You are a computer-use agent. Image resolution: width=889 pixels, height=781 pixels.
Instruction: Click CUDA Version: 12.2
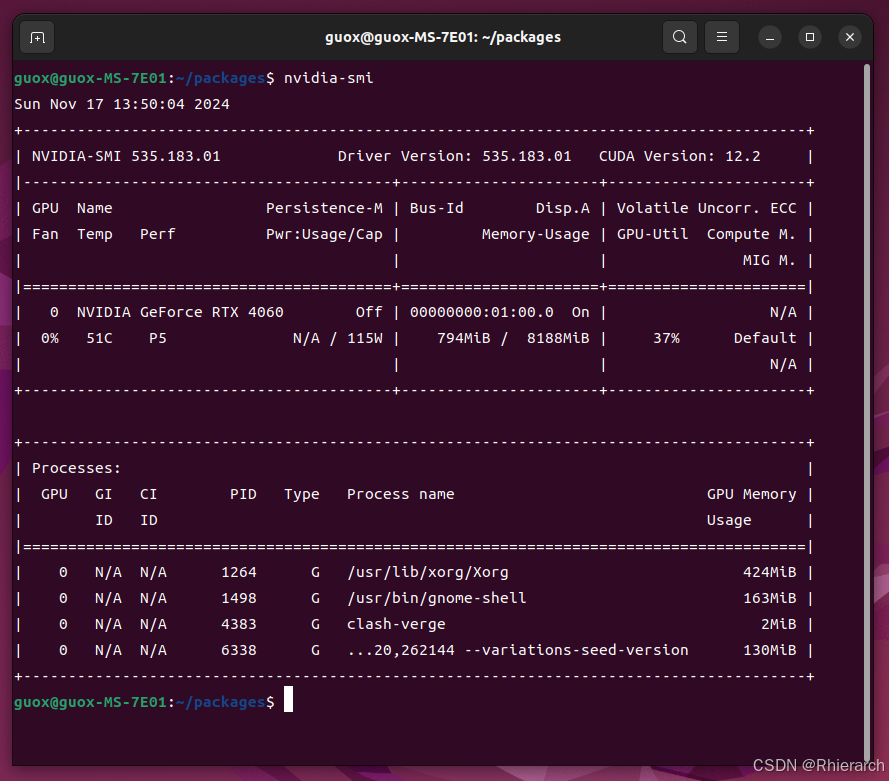click(679, 156)
